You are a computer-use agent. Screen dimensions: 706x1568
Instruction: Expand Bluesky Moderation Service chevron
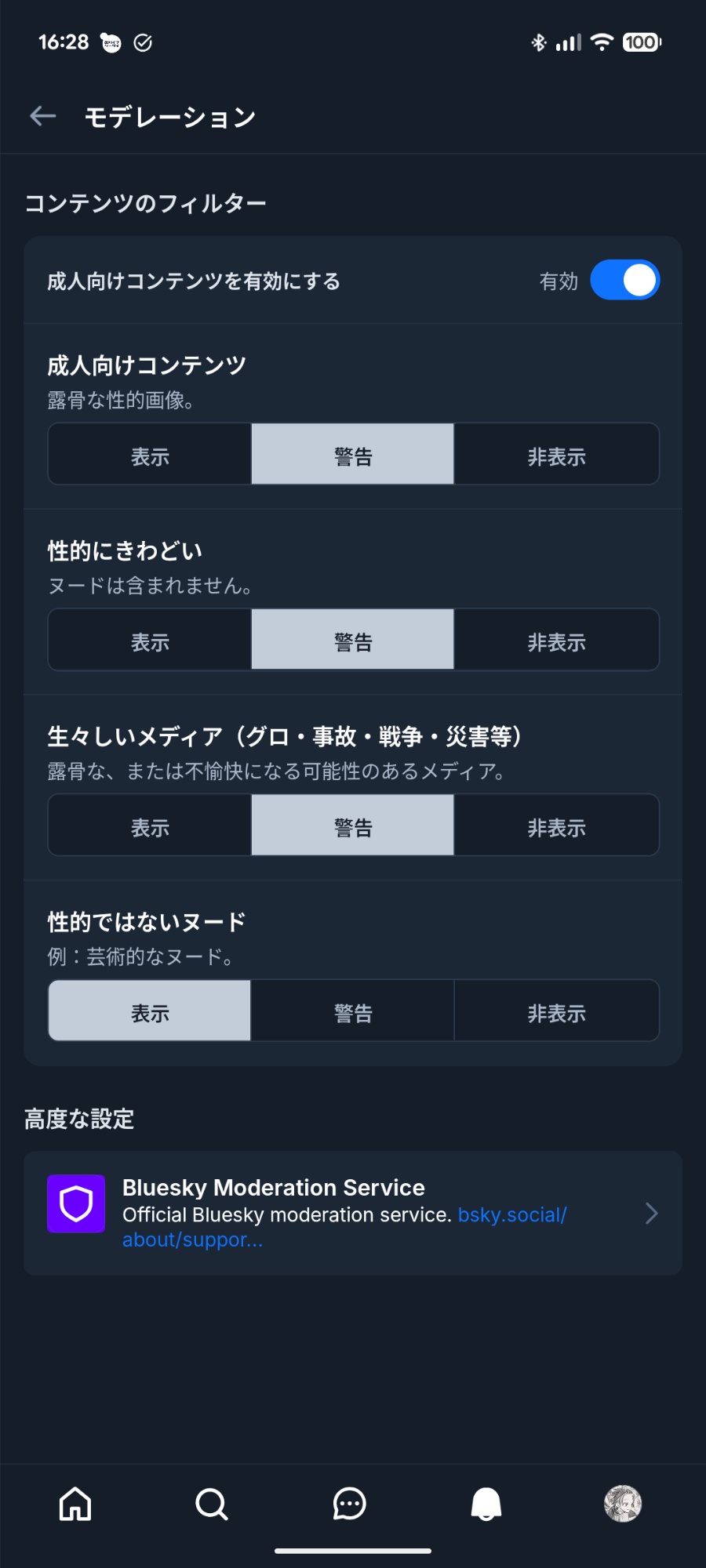pos(651,1214)
